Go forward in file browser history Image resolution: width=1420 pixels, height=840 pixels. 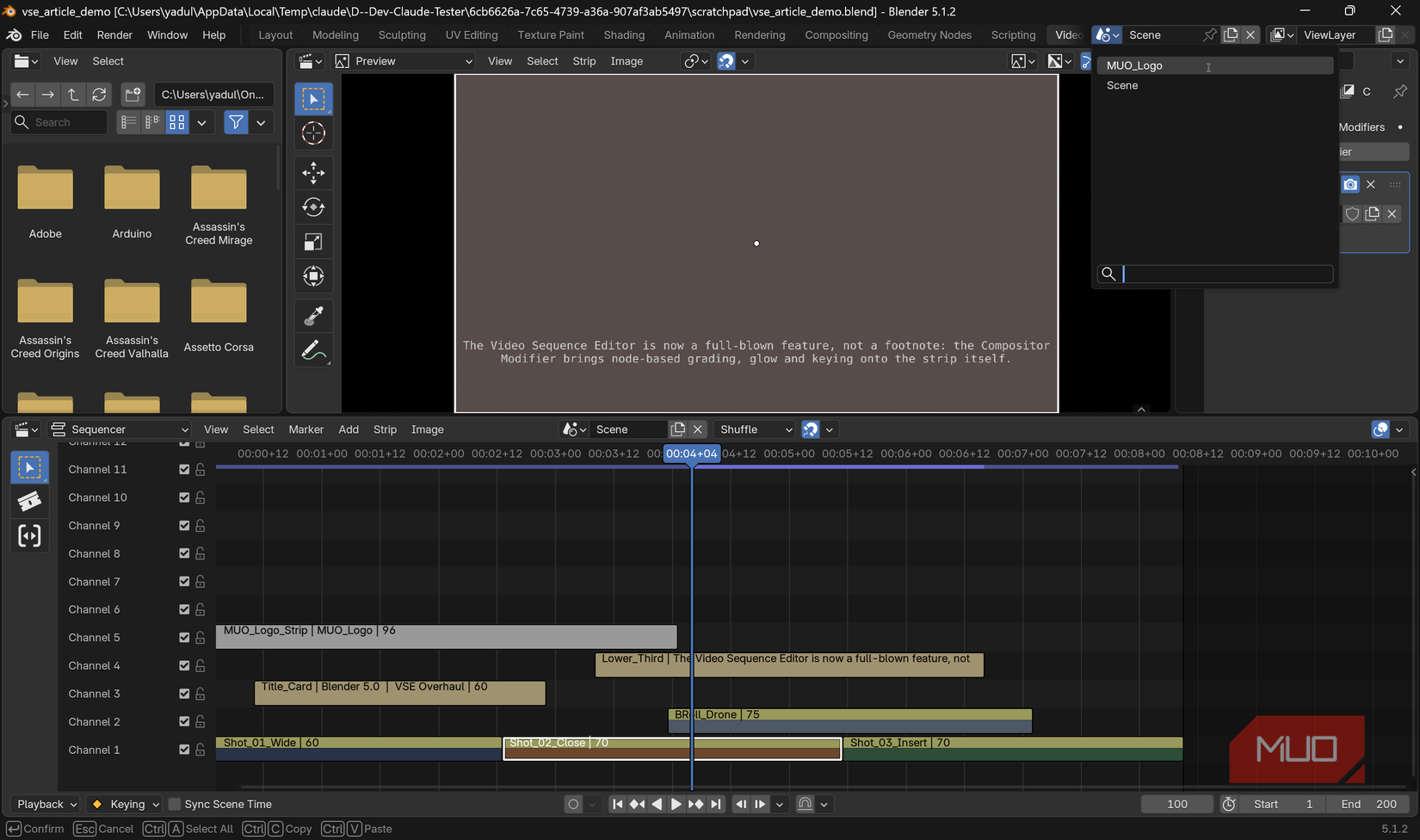click(48, 95)
